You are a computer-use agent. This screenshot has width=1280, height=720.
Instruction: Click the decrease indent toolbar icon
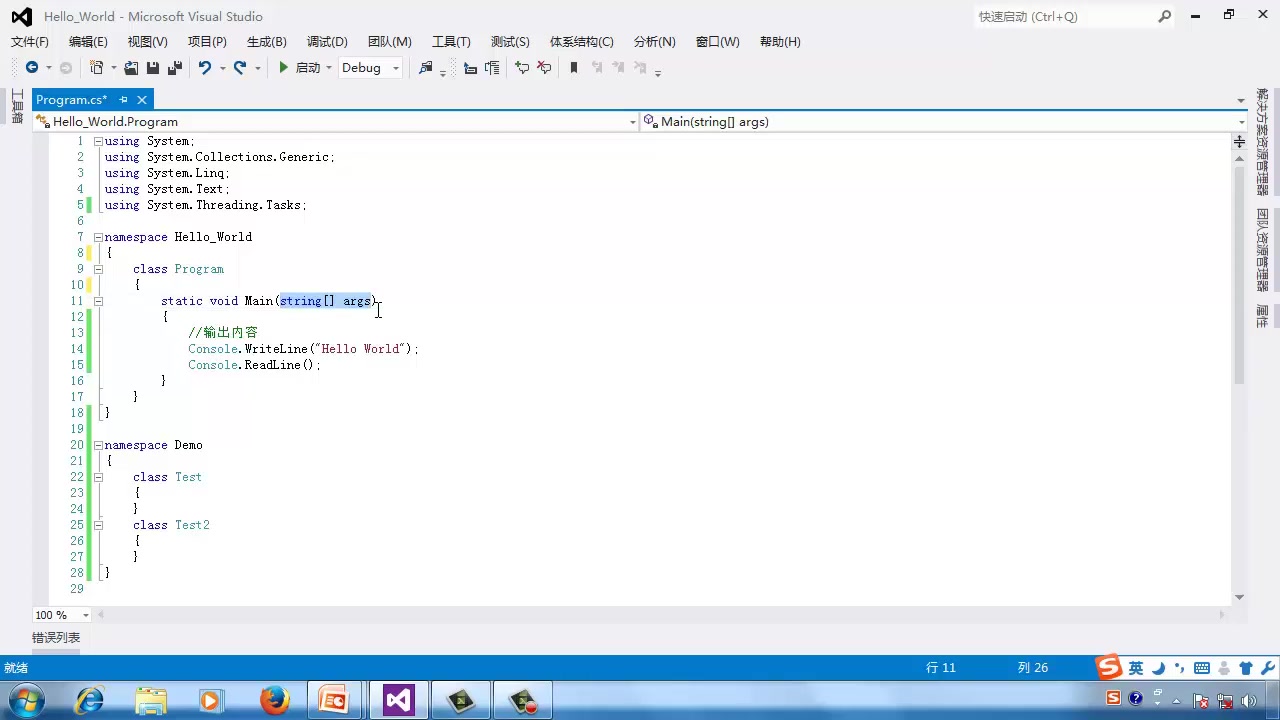470,68
